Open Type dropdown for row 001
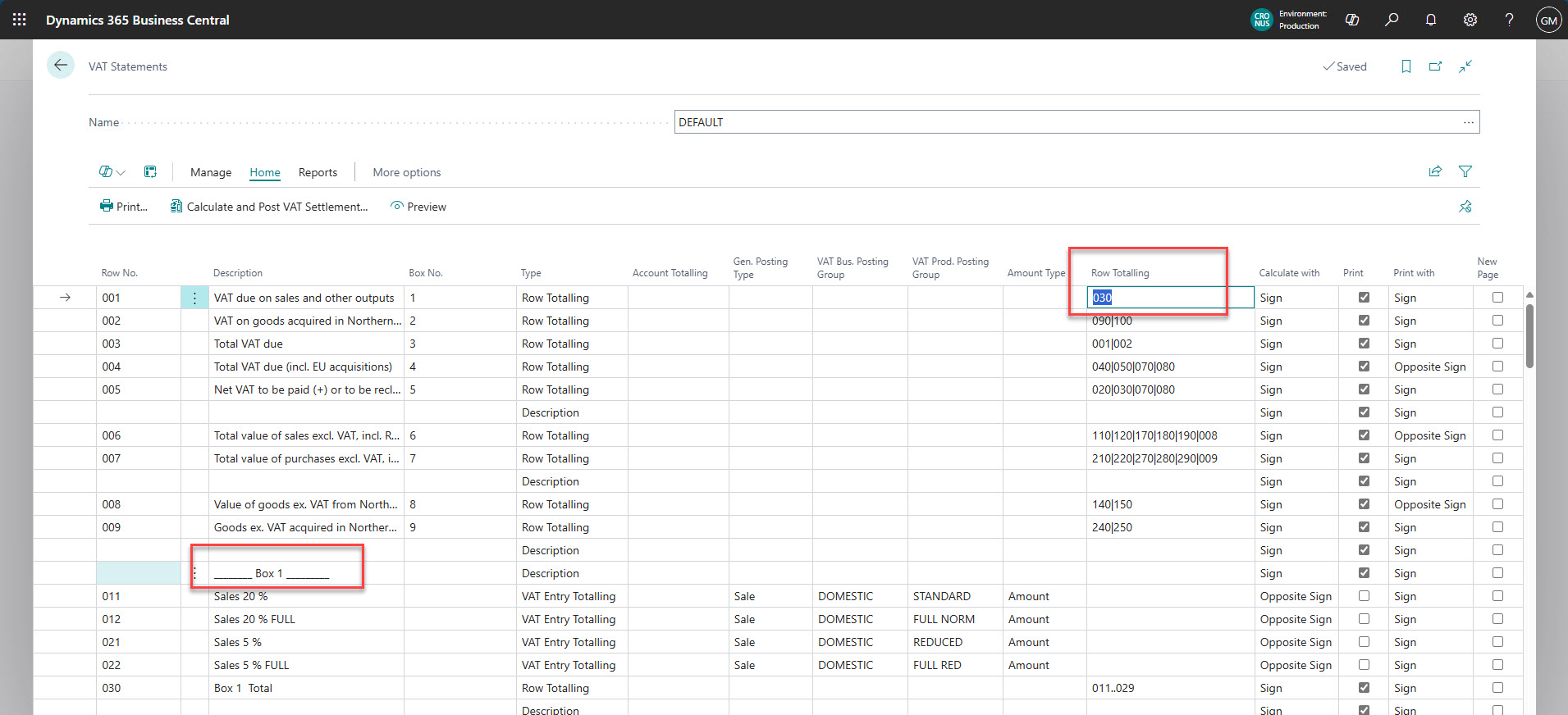The height and width of the screenshot is (715, 1568). click(573, 298)
